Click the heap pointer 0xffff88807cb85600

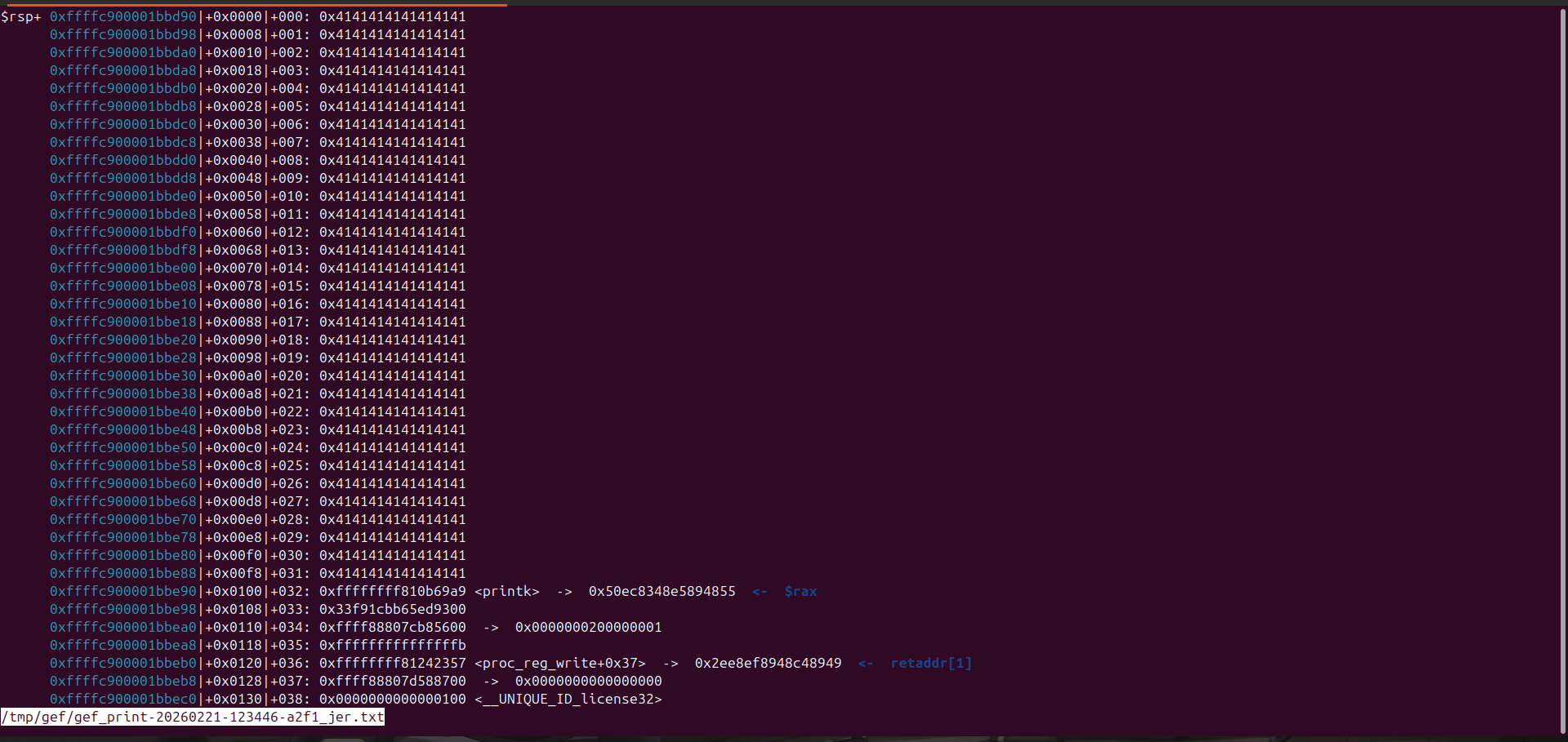(392, 628)
